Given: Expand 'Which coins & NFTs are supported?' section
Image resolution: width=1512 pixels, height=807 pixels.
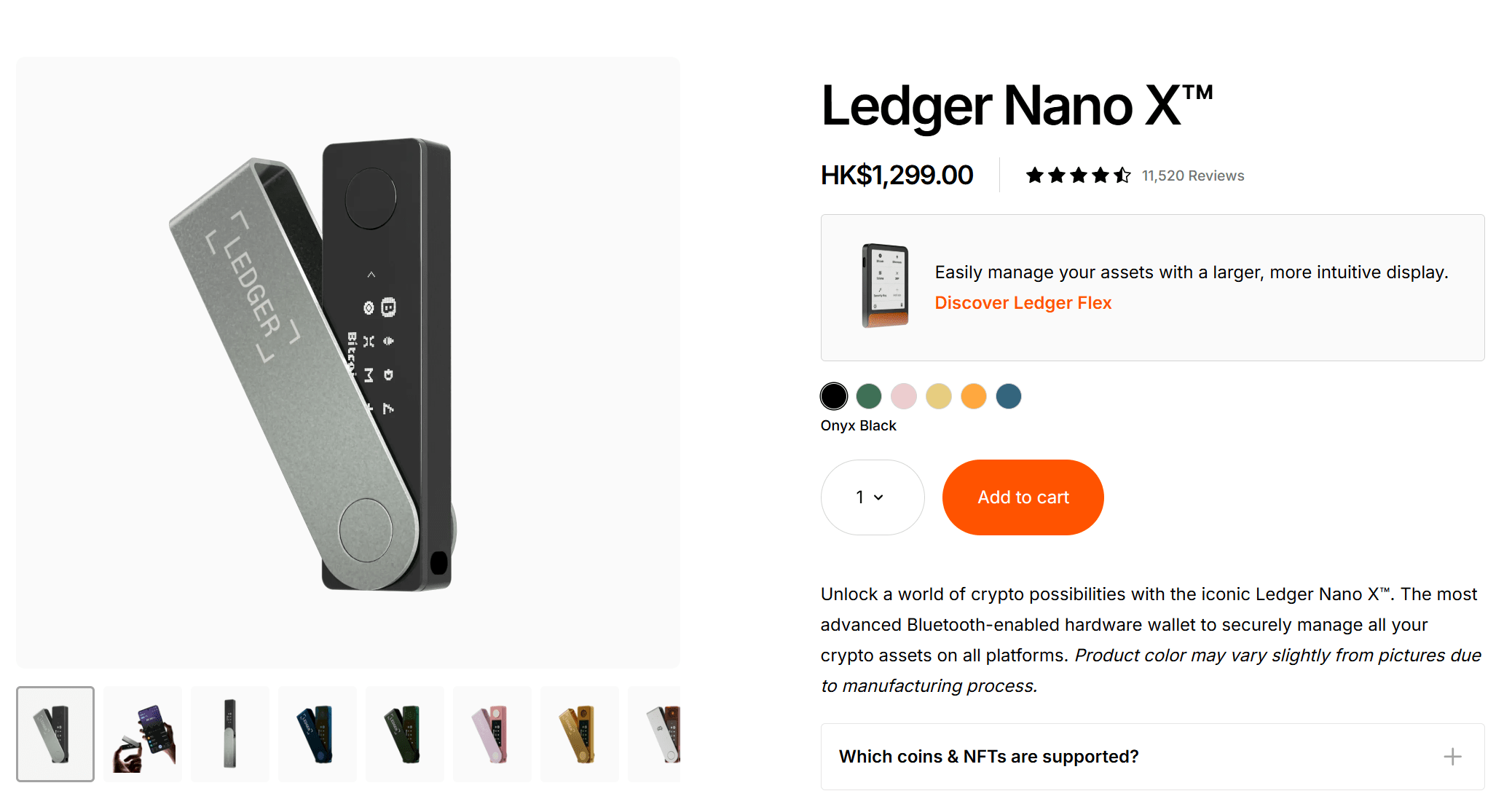Looking at the screenshot, I should 988,757.
